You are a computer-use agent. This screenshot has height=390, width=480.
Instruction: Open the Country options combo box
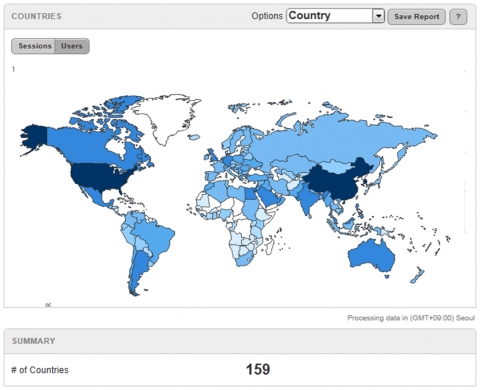335,16
